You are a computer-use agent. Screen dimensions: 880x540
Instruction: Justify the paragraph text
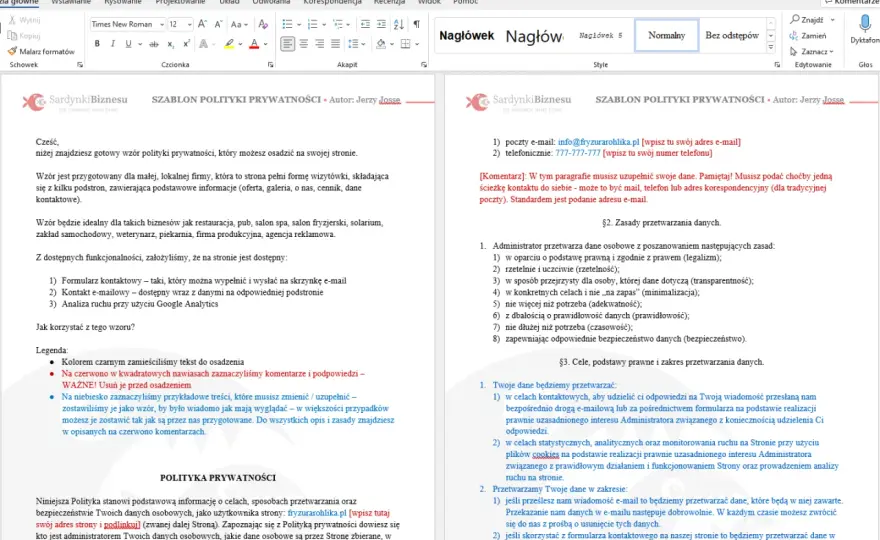tap(335, 44)
